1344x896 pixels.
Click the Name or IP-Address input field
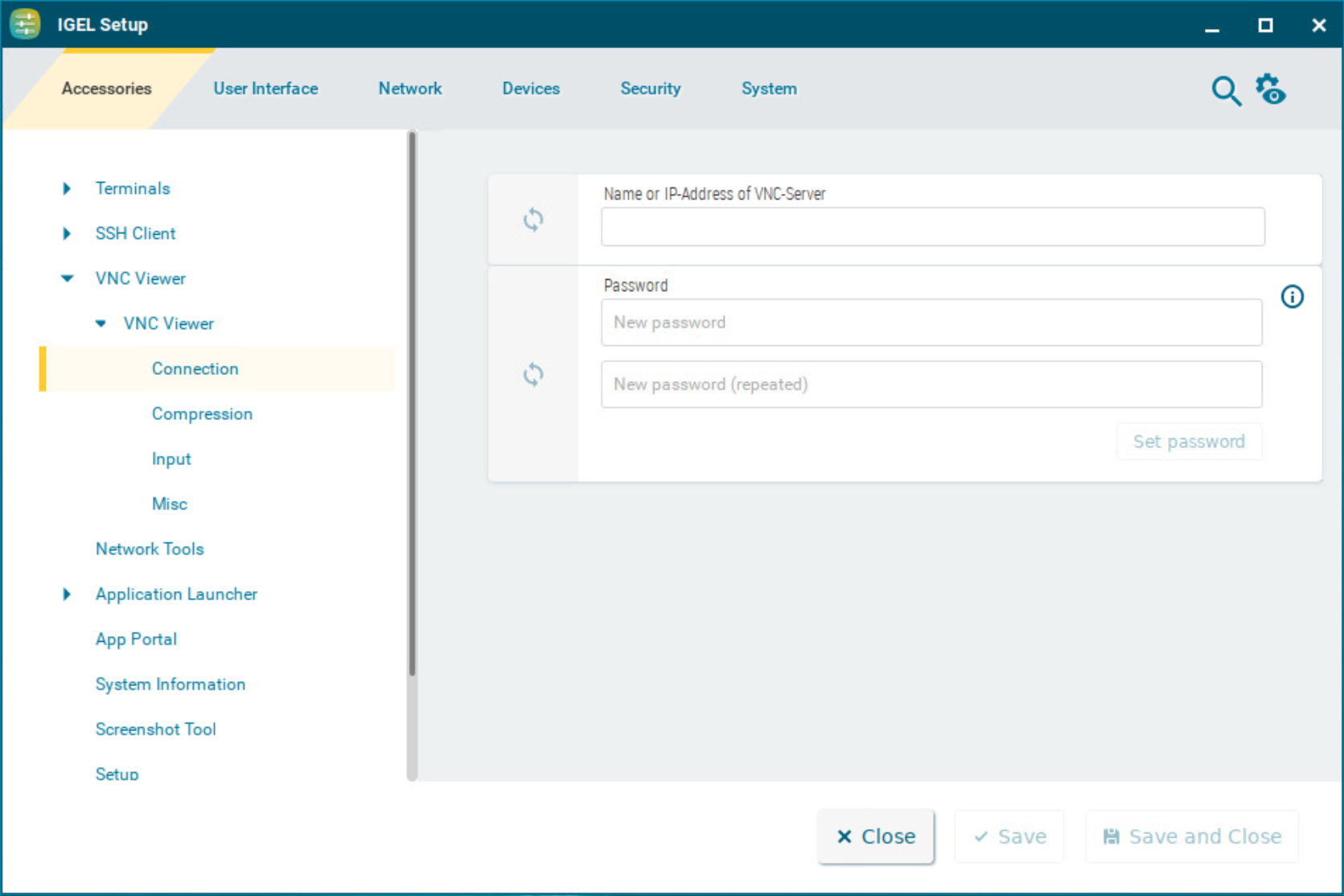(932, 227)
